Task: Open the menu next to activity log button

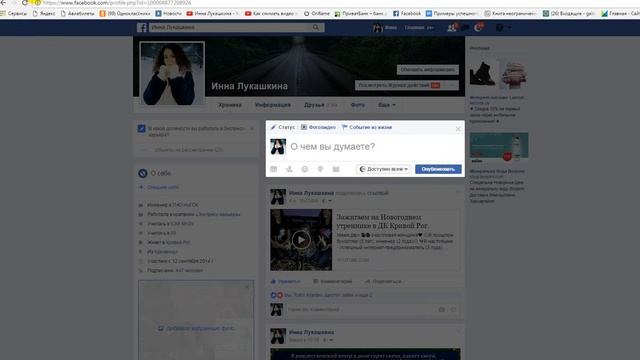Action: click(x=451, y=85)
